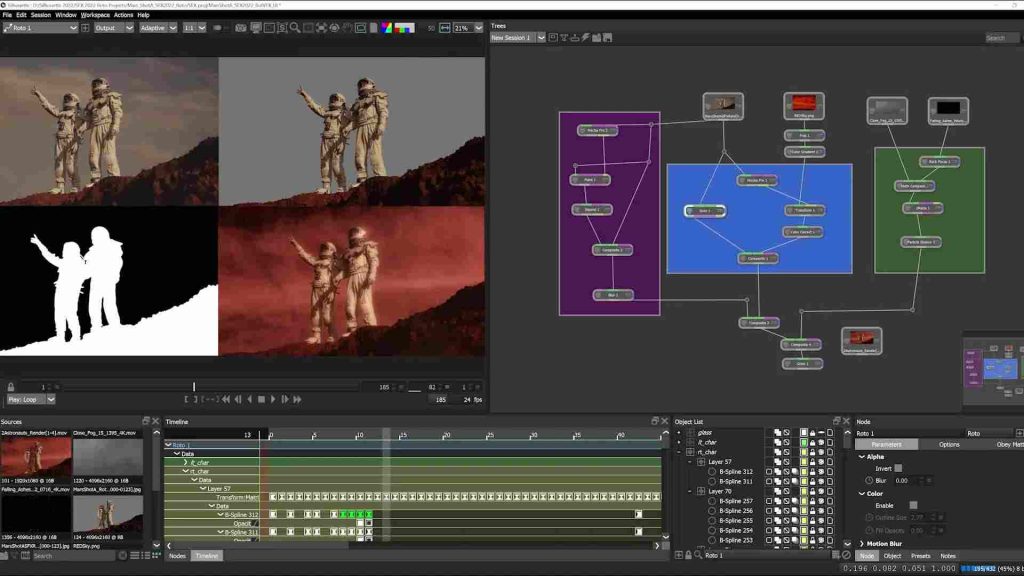Switch to the Object tab
This screenshot has width=1024, height=576.
892,556
